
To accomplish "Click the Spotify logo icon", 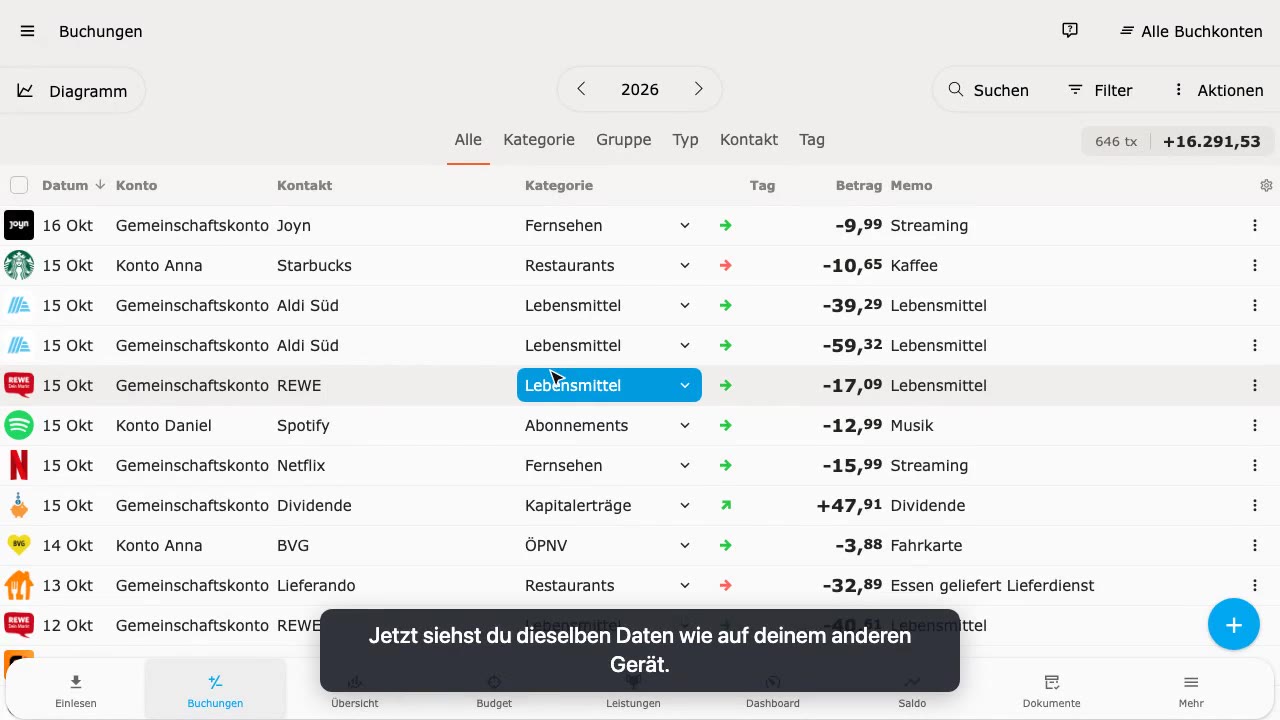I will (19, 425).
